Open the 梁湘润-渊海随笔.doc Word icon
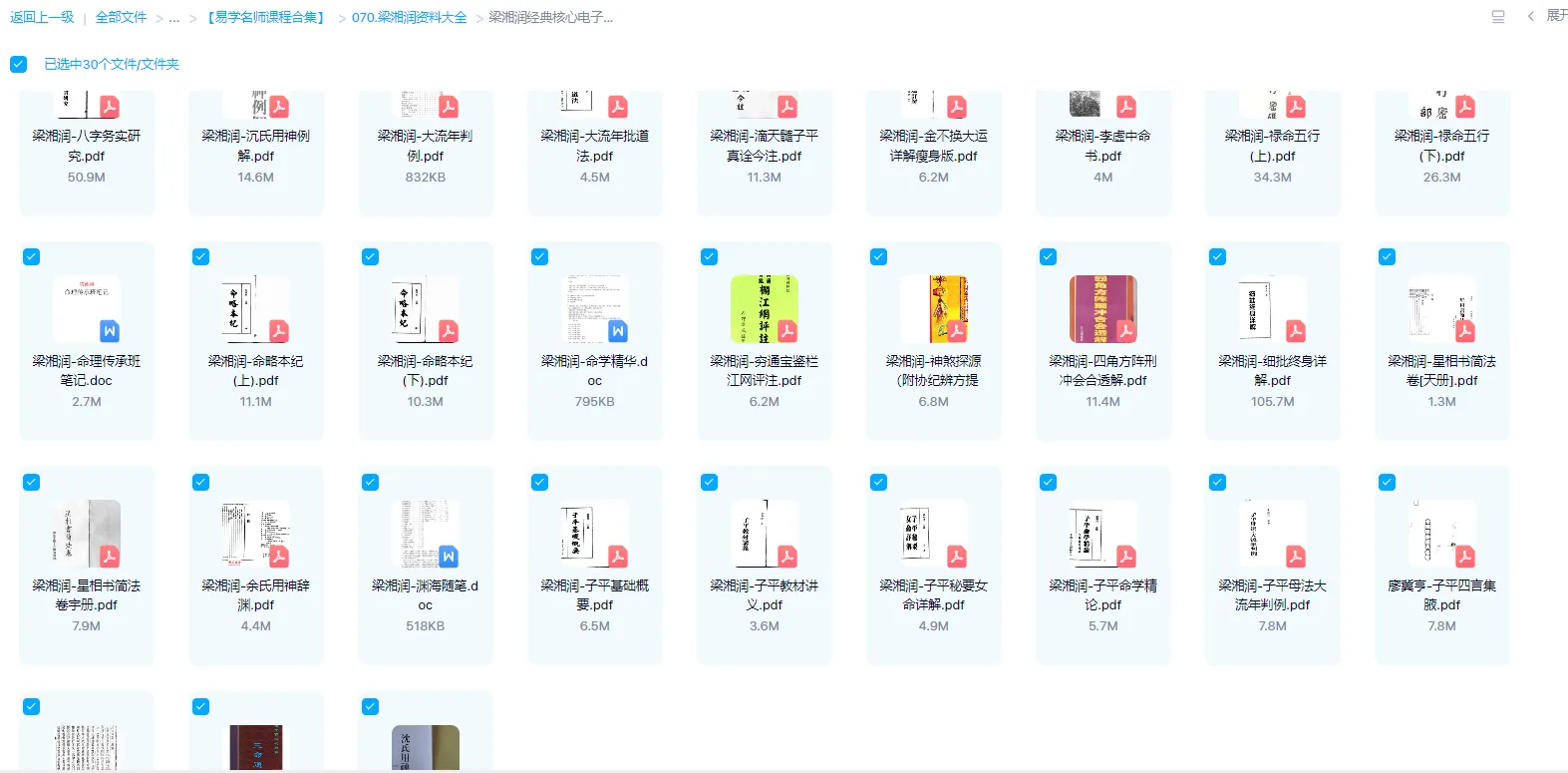Screen dimensions: 1568x773 pyautogui.click(x=426, y=534)
